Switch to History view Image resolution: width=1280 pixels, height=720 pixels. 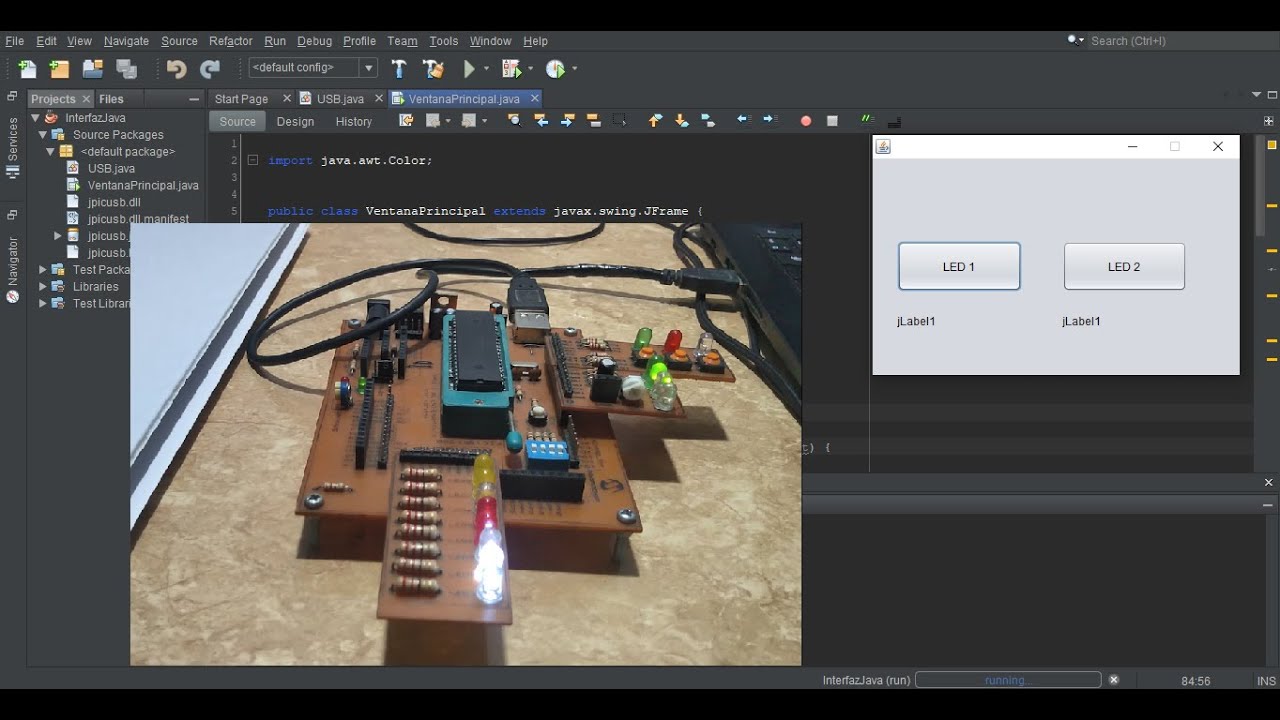pyautogui.click(x=354, y=121)
